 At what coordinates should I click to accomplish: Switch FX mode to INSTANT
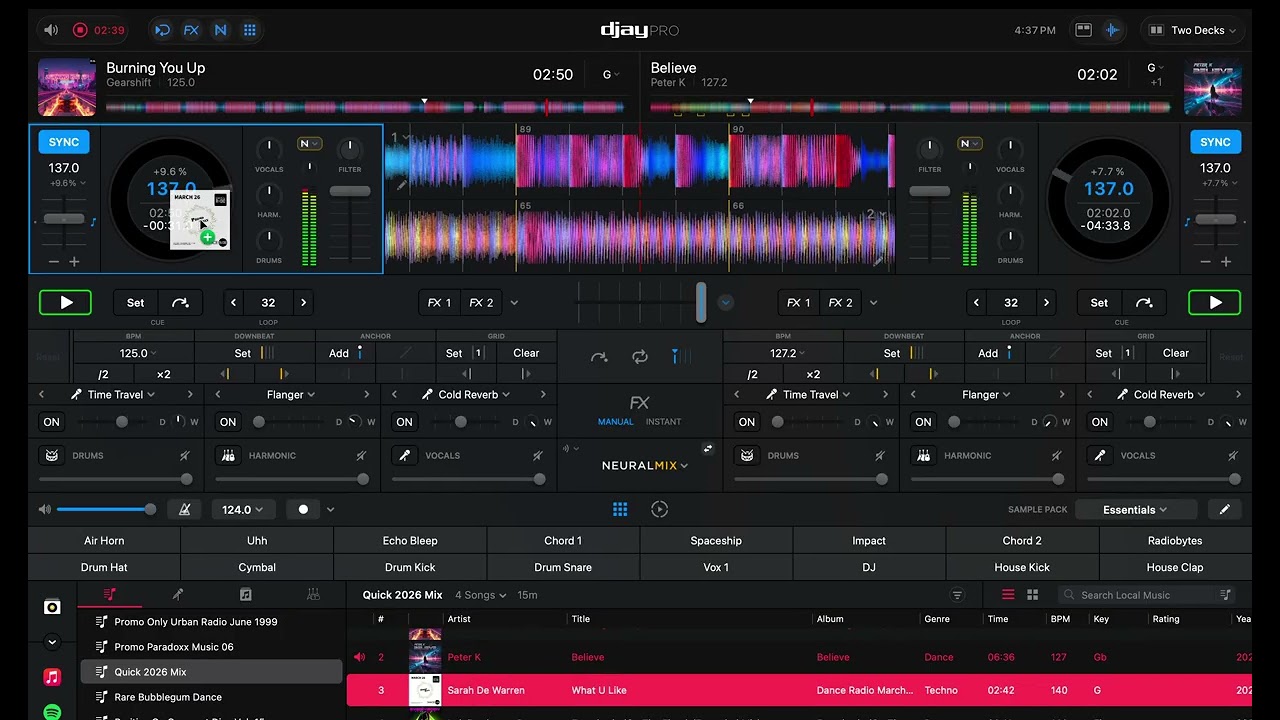663,422
